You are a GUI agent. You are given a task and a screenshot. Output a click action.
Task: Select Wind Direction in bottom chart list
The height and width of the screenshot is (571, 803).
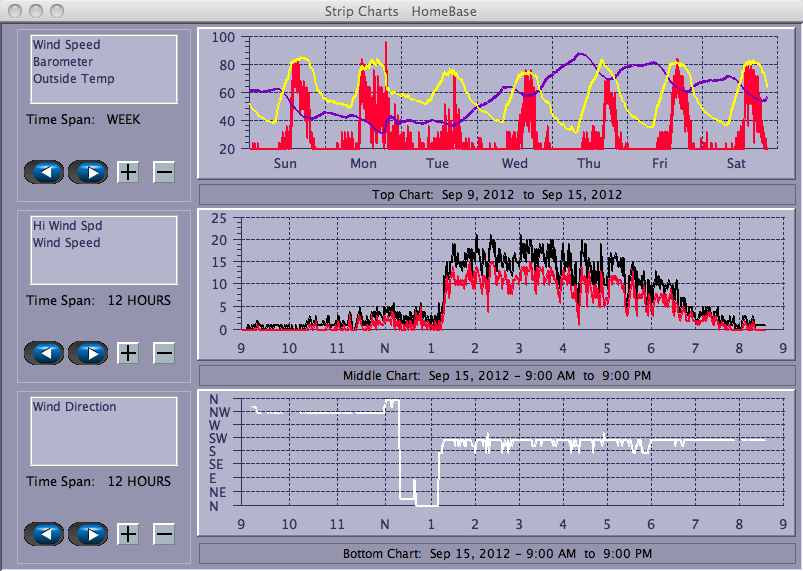point(74,407)
